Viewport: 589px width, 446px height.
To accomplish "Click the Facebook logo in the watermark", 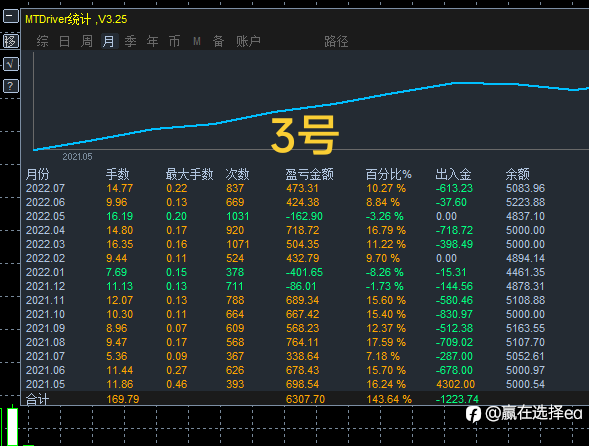I will (x=473, y=415).
